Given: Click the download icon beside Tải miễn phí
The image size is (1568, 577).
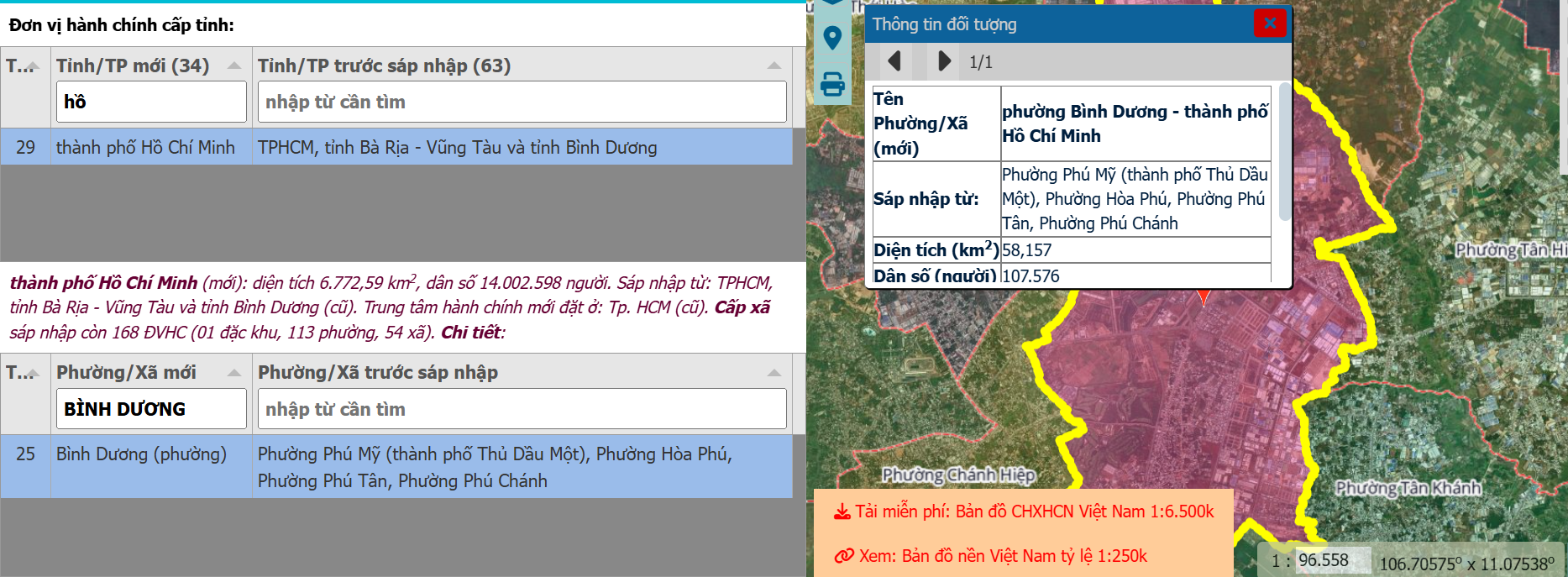Looking at the screenshot, I should pyautogui.click(x=842, y=512).
